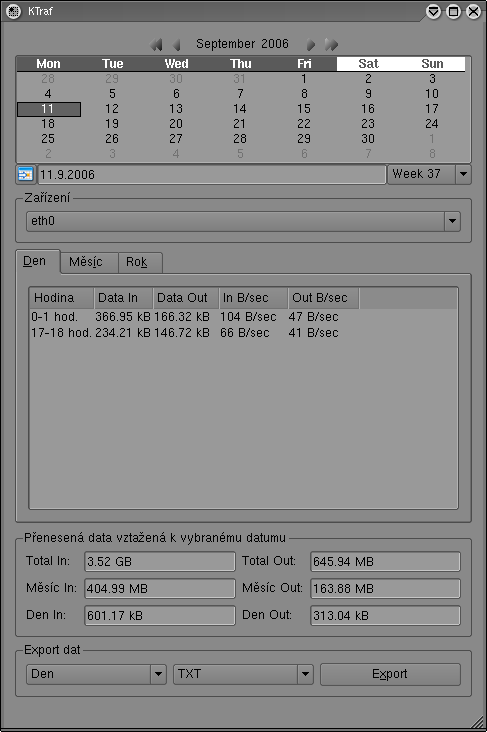Switch to the Rok tab

(139, 262)
